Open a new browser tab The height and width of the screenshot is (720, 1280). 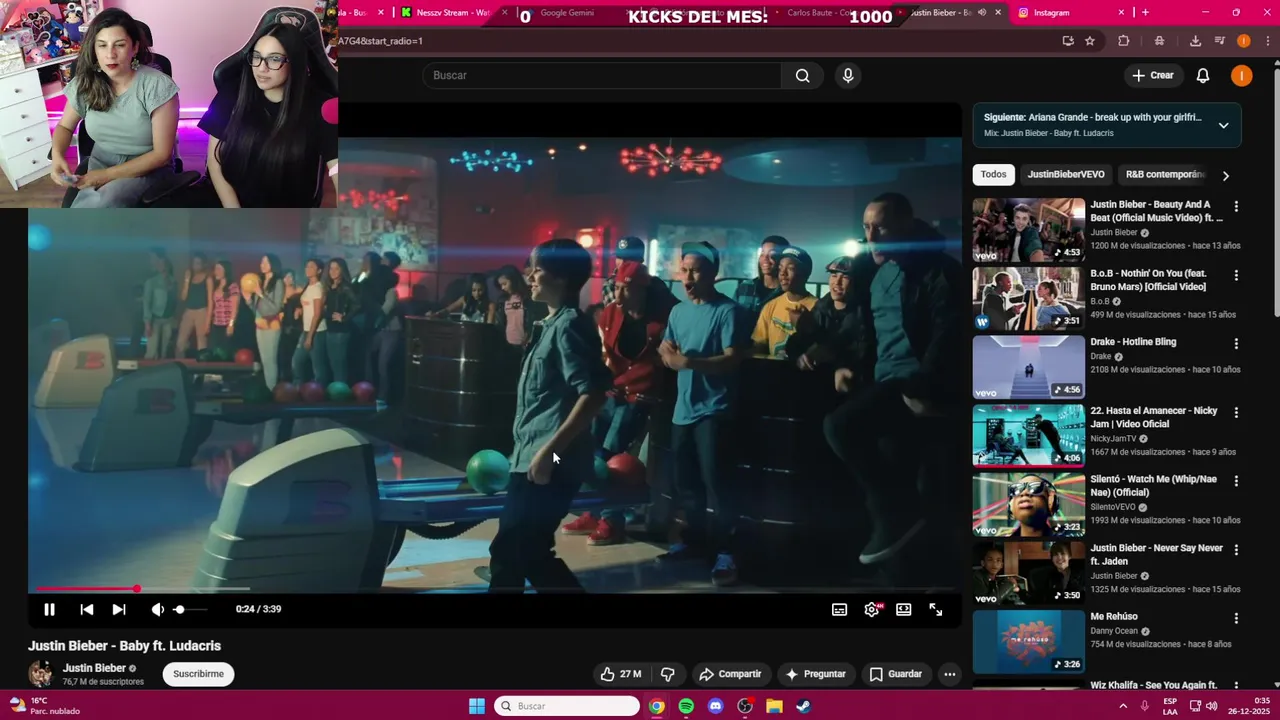[x=1145, y=13]
